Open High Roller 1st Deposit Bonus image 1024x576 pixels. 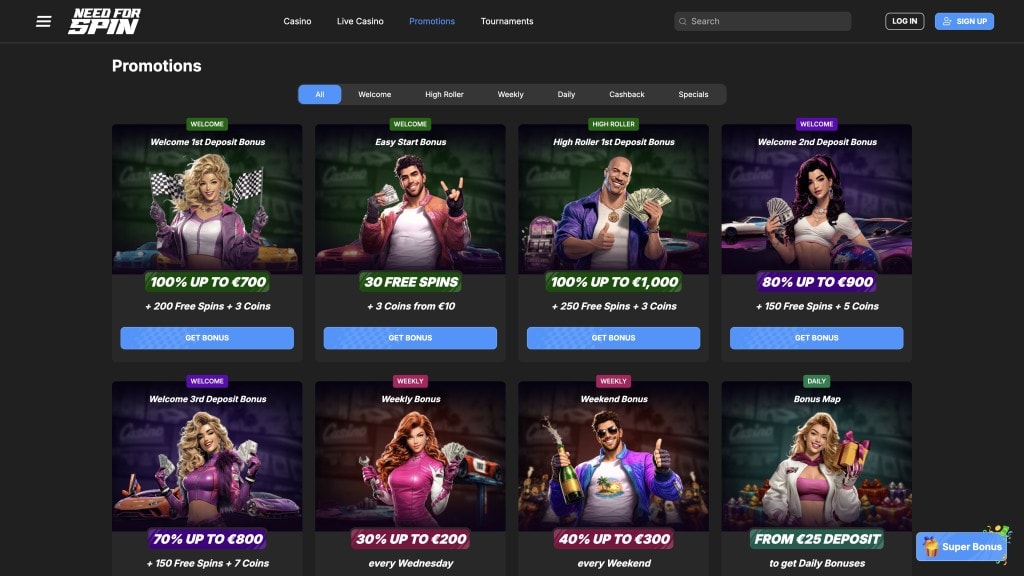click(x=613, y=199)
